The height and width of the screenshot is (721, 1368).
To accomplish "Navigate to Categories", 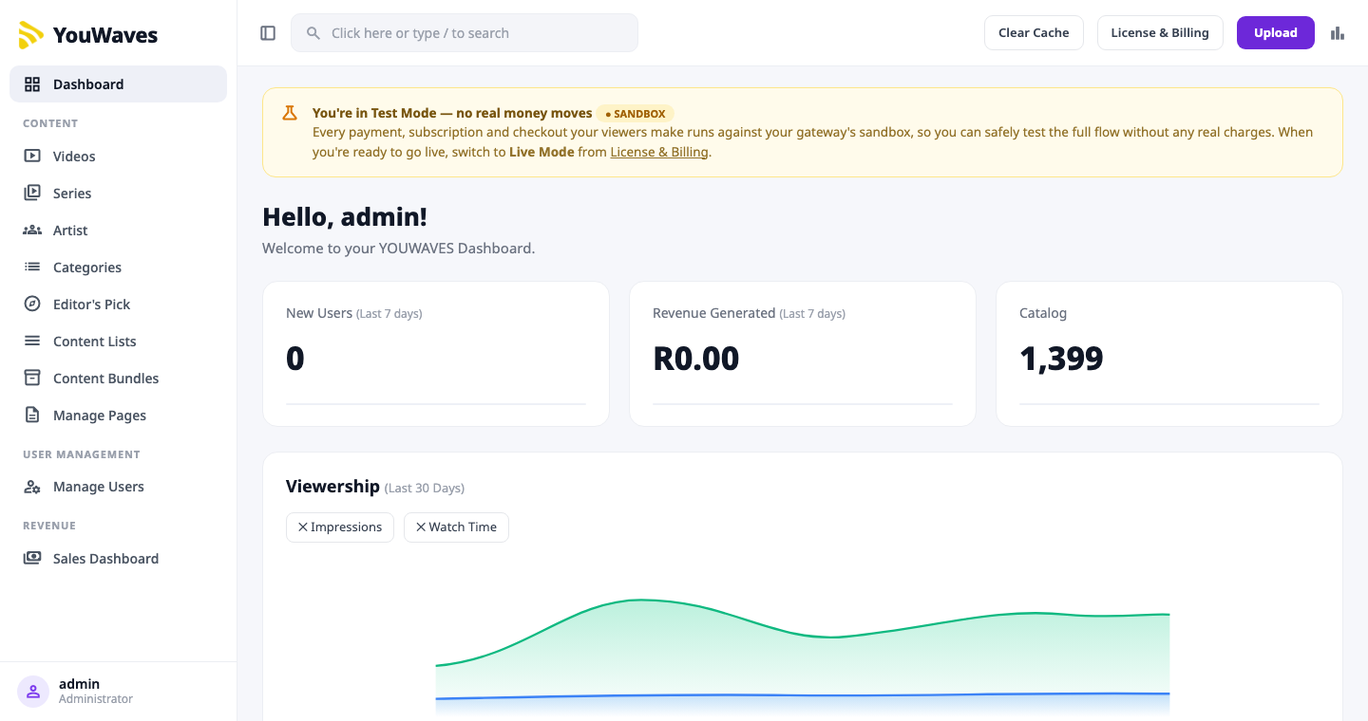I will tap(118, 267).
